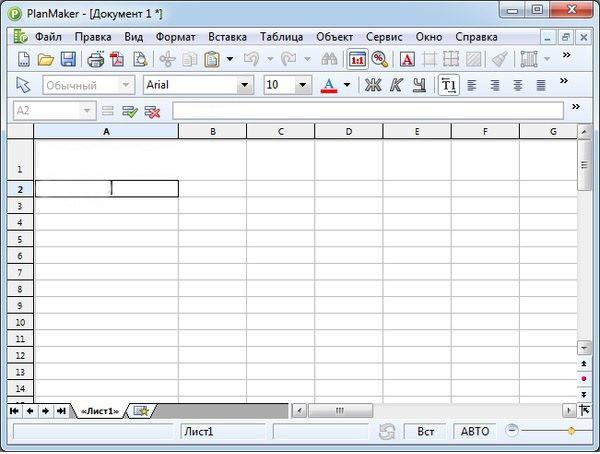
Task: Open the Формат menu
Action: [176, 37]
